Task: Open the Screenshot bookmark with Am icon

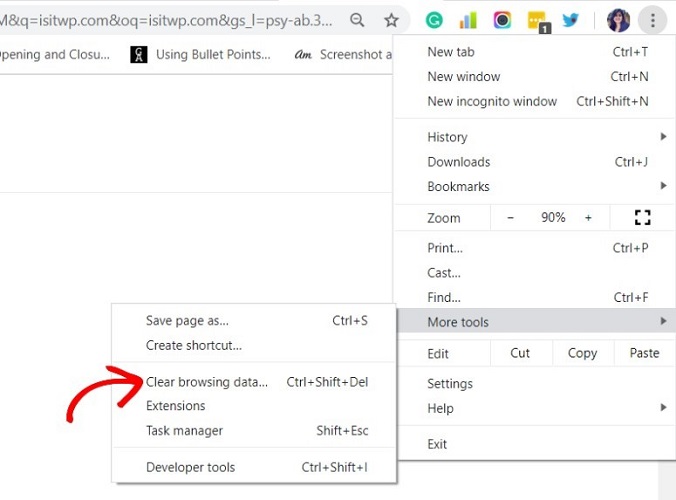Action: tap(343, 55)
